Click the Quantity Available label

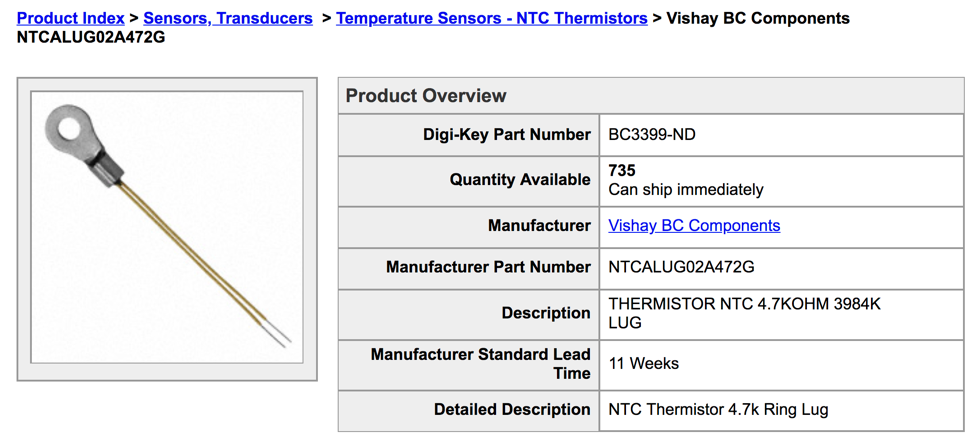coord(521,180)
